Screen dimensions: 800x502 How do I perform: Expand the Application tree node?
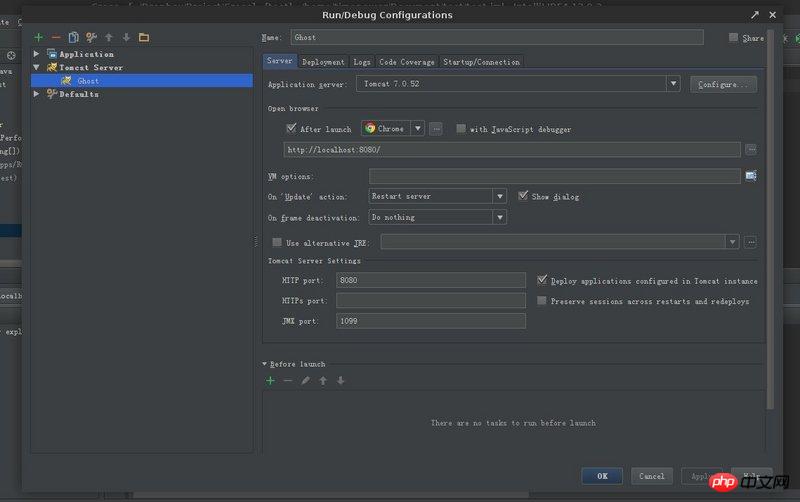(x=36, y=54)
